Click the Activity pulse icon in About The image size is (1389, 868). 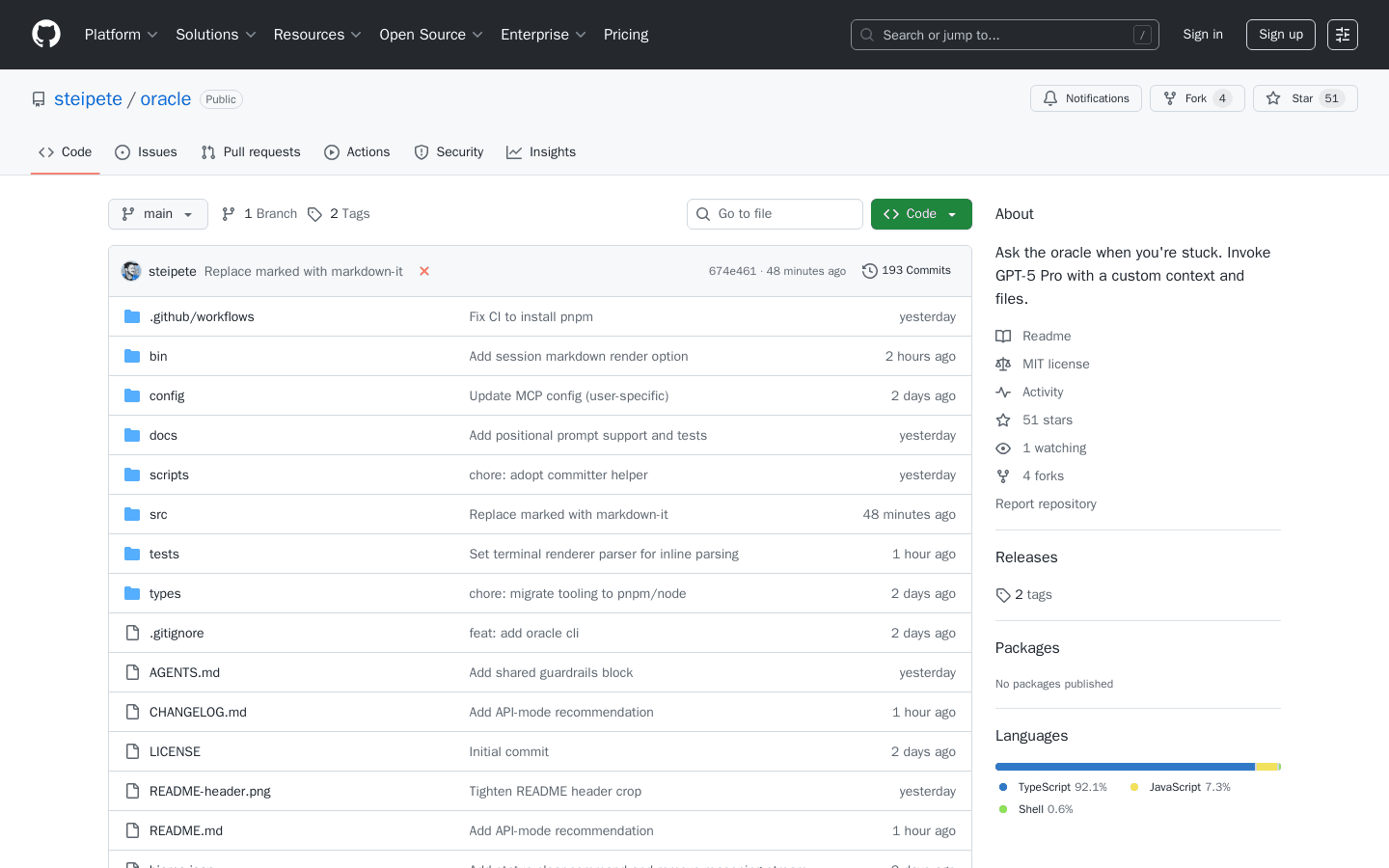click(x=1003, y=392)
